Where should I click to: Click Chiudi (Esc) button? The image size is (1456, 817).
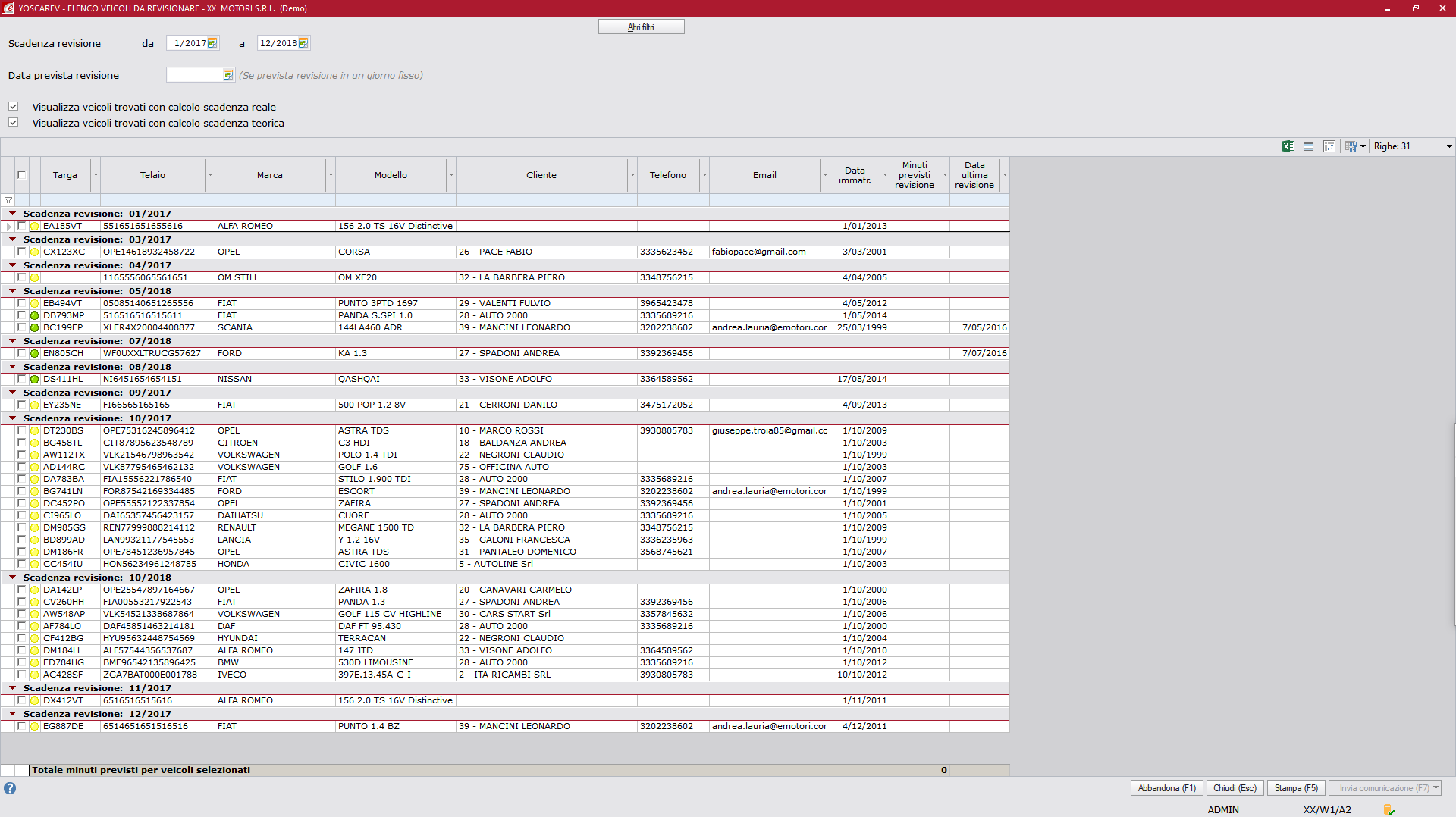coord(1235,788)
